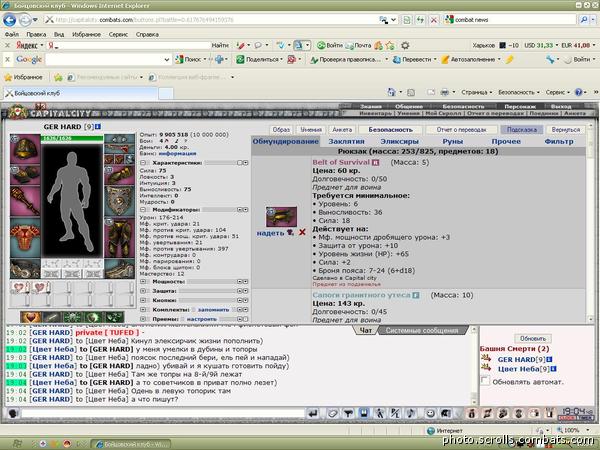Switch to the Эликсиры tab
This screenshot has width=600, height=450.
pyautogui.click(x=399, y=141)
